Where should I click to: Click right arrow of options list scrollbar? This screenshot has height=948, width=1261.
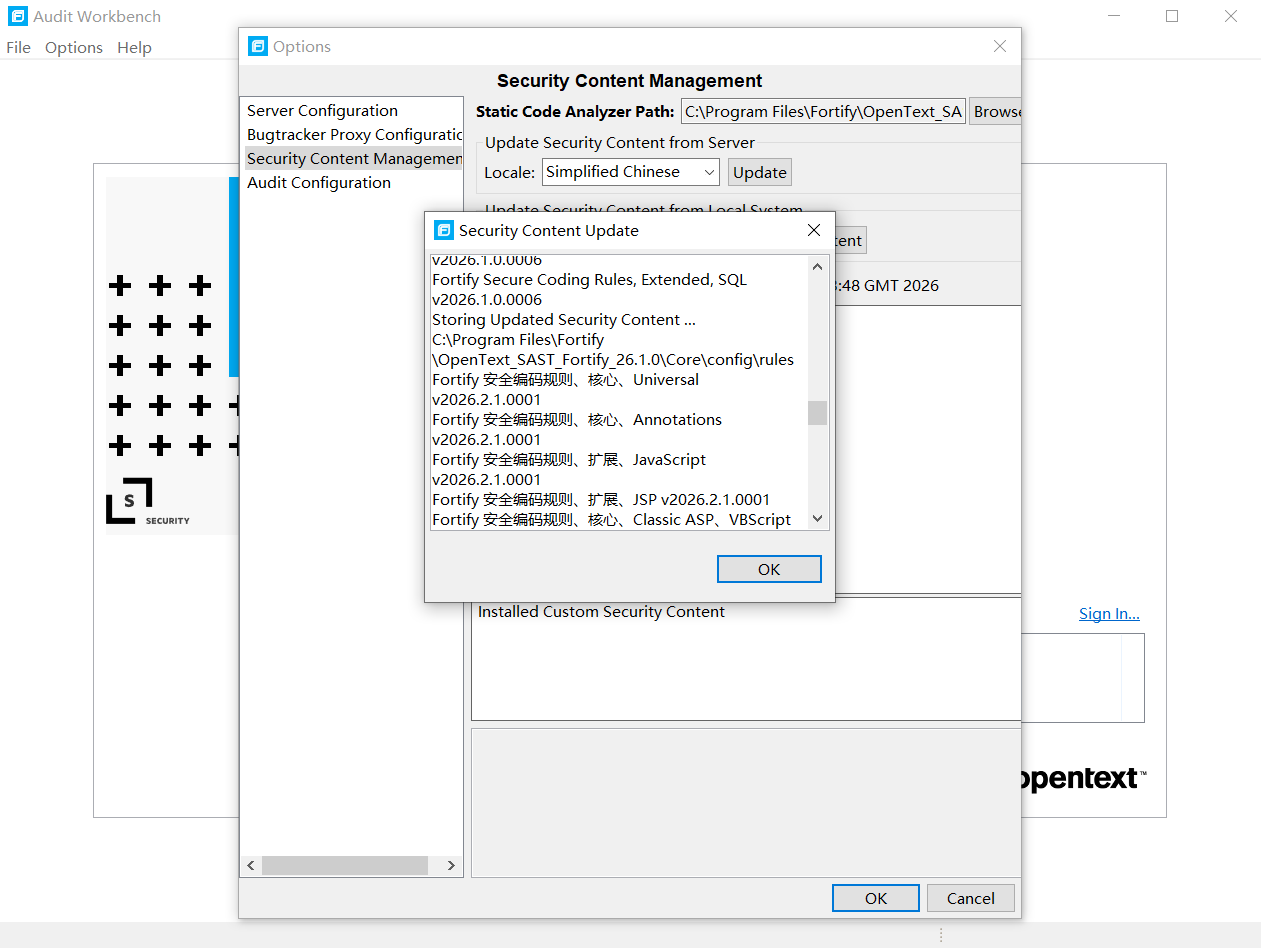tap(451, 865)
